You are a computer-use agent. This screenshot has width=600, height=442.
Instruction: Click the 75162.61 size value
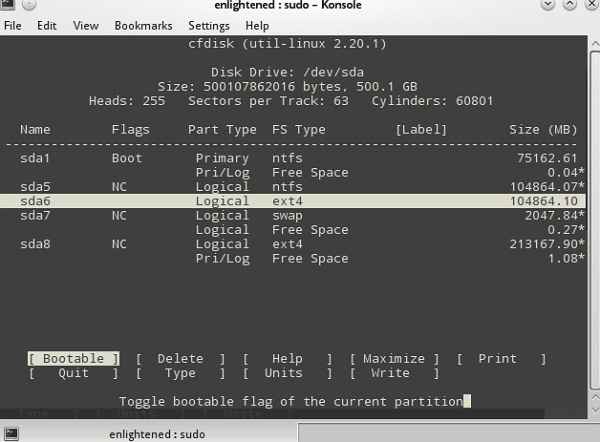547,158
